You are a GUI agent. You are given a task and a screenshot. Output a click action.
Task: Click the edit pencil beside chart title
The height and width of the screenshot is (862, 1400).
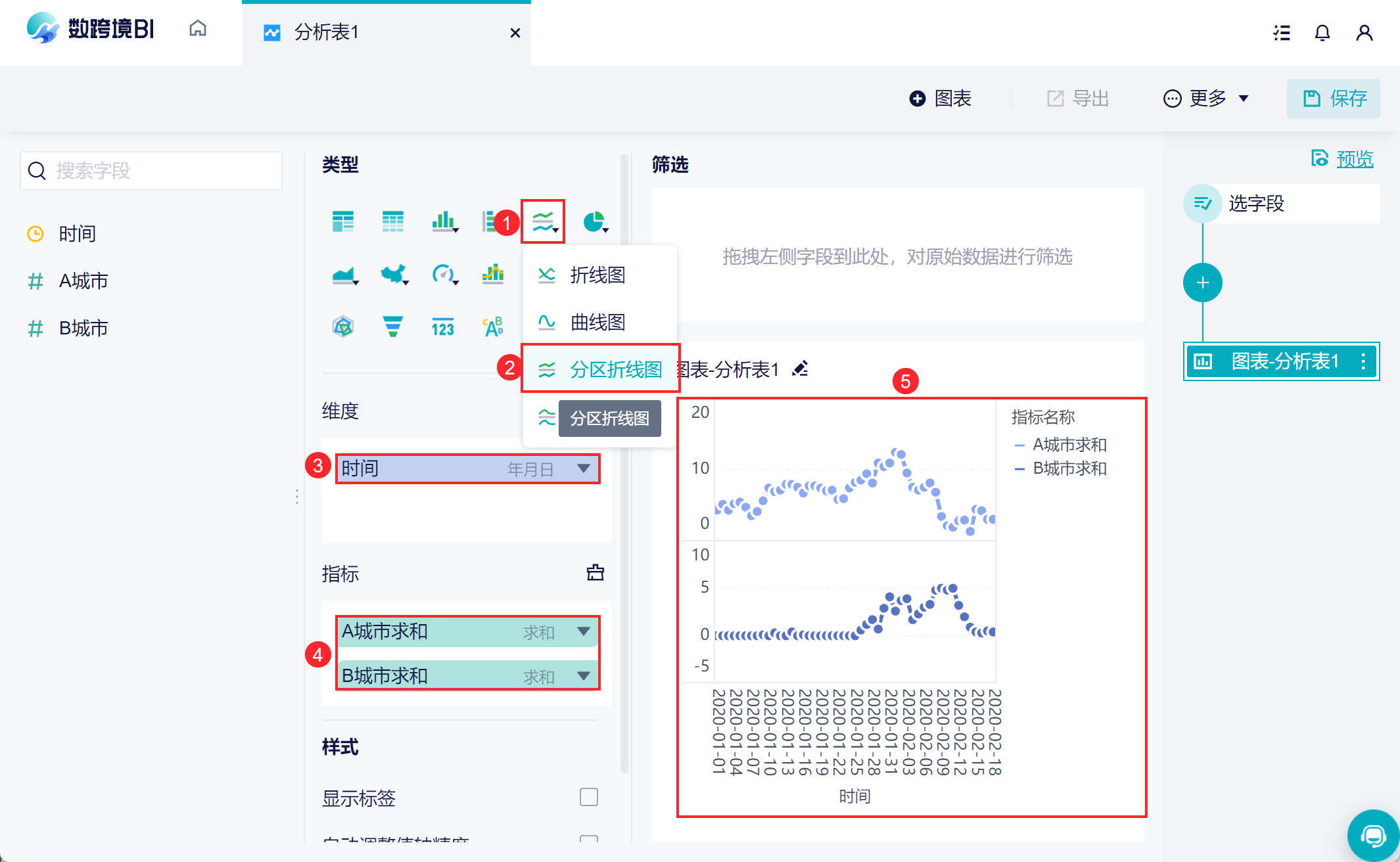(800, 369)
